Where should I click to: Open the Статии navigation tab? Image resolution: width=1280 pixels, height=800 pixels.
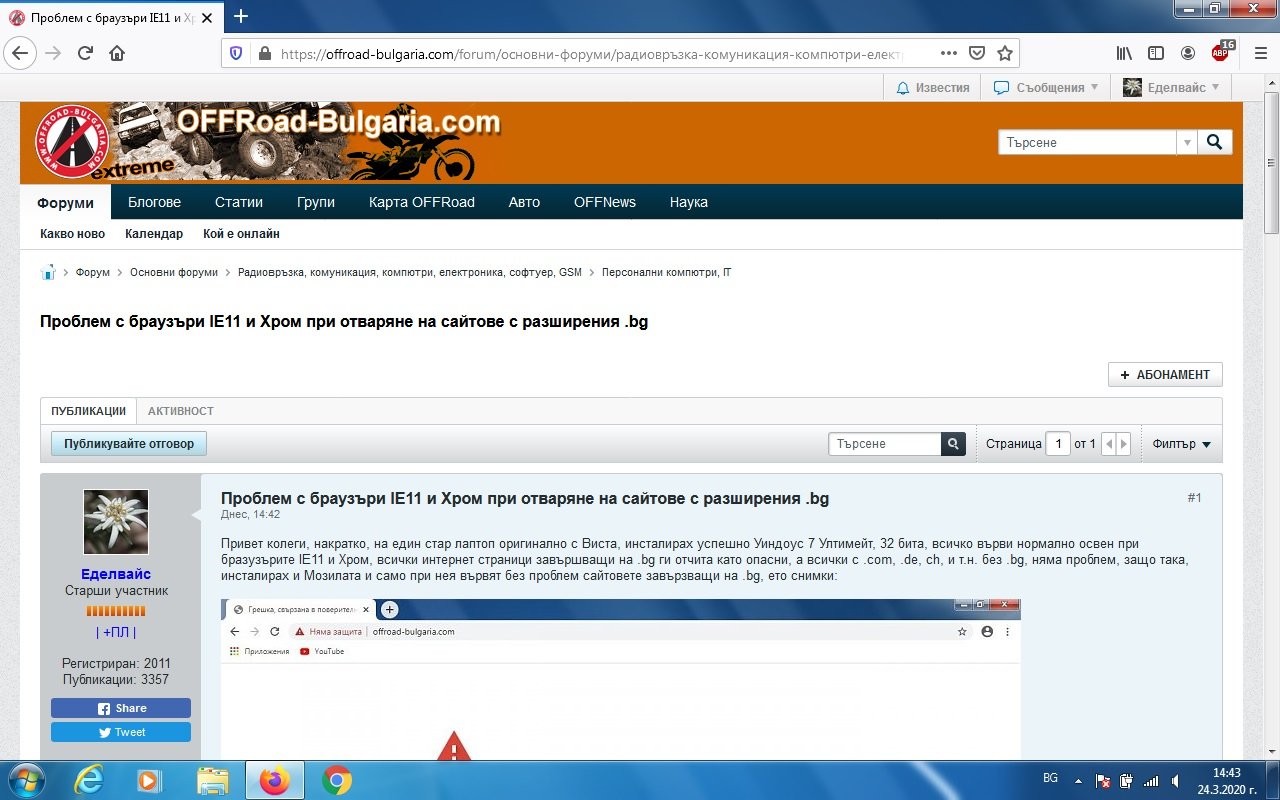click(239, 202)
